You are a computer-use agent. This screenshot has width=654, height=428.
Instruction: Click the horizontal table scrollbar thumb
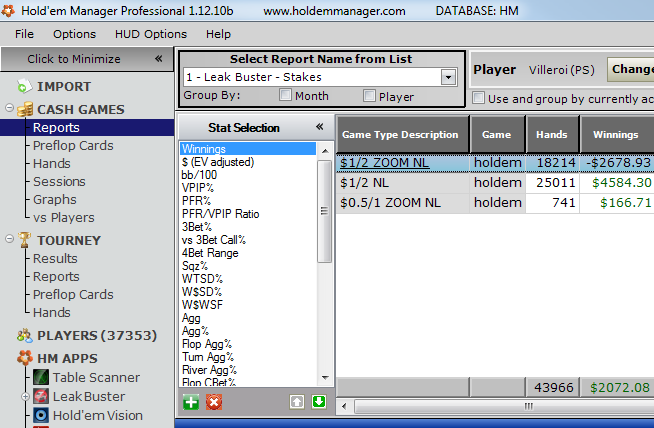[x=504, y=406]
